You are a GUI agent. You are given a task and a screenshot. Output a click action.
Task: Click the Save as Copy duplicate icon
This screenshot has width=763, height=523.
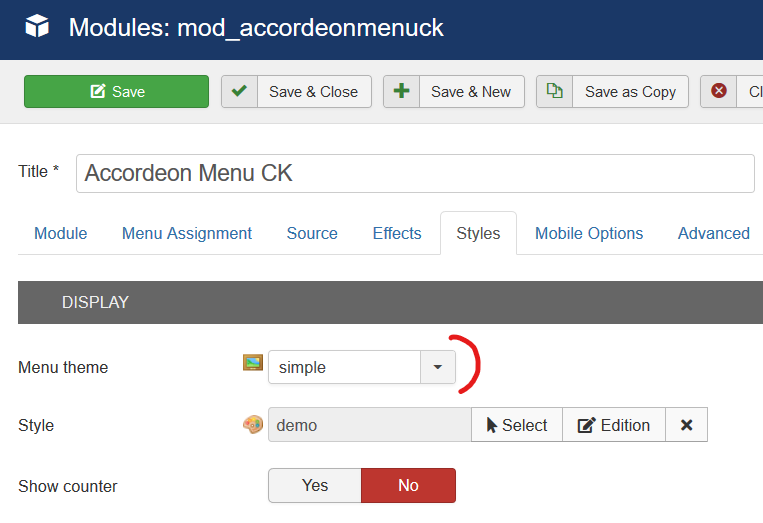[555, 91]
